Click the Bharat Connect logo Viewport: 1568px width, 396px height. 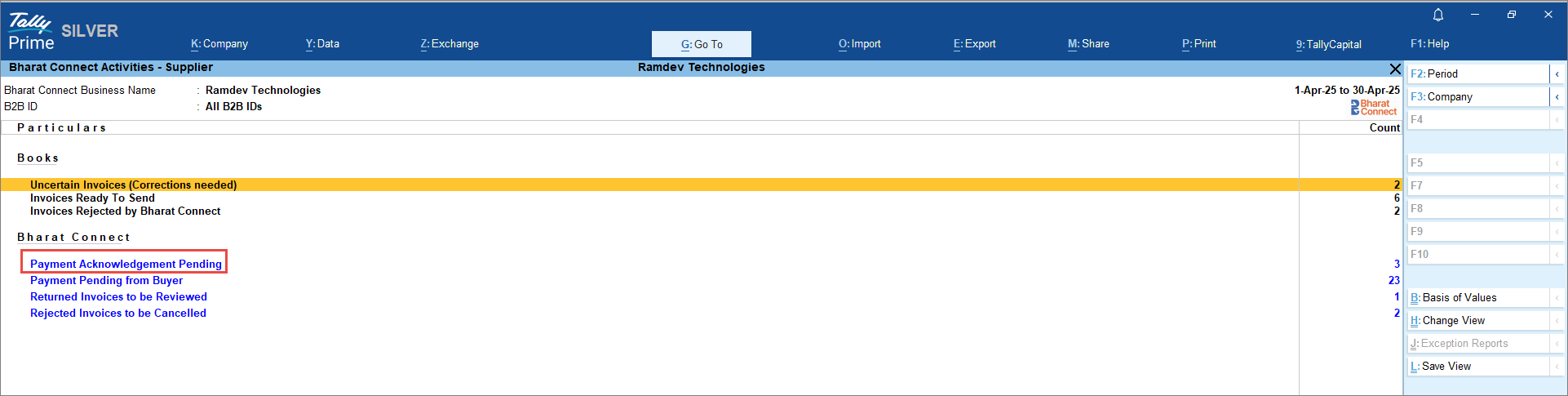[x=1374, y=107]
